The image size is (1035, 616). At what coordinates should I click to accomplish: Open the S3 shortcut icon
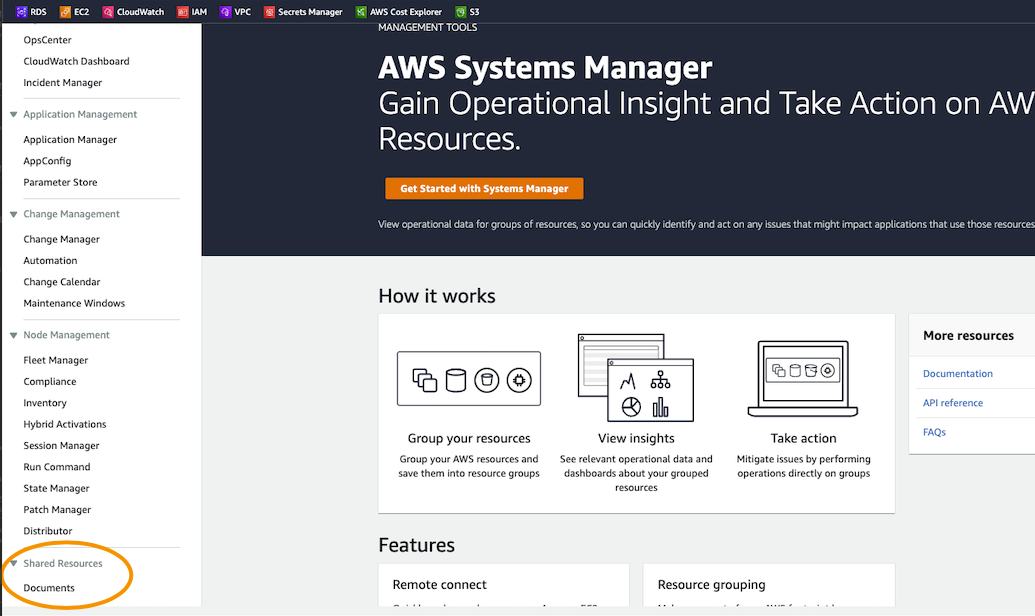pyautogui.click(x=461, y=12)
